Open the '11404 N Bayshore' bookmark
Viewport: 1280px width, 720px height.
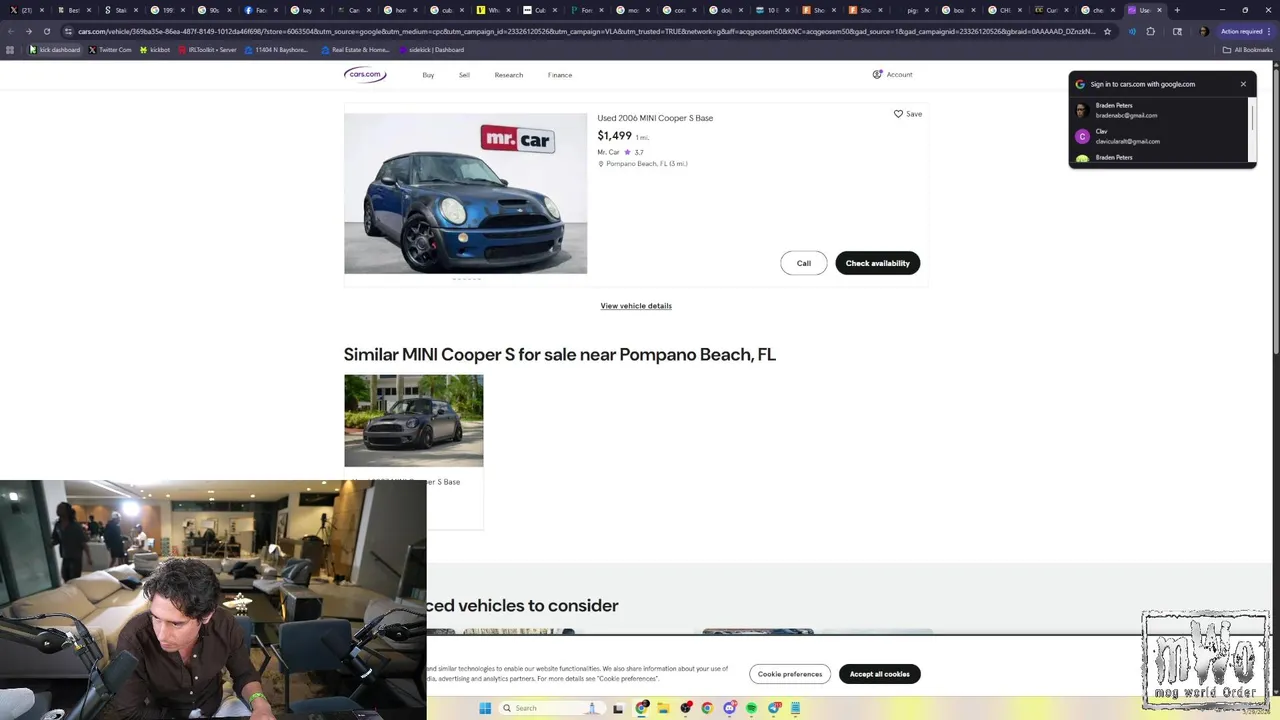tap(276, 50)
